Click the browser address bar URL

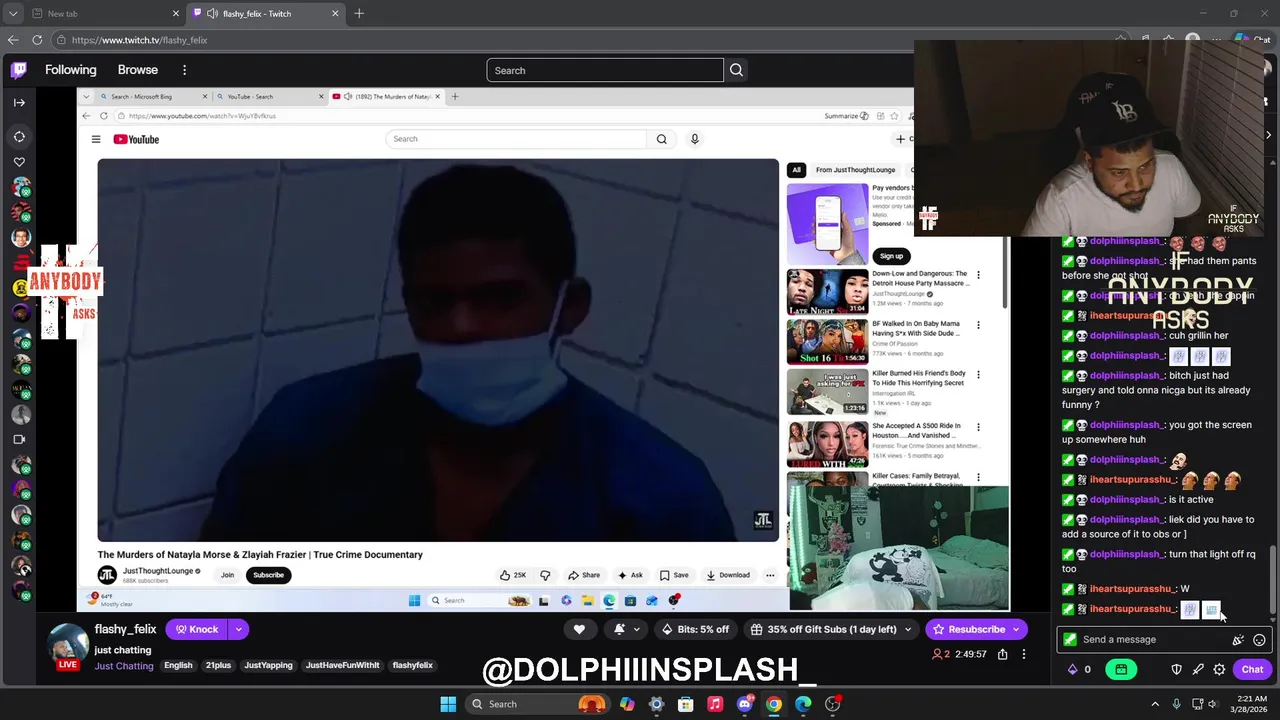(x=139, y=40)
